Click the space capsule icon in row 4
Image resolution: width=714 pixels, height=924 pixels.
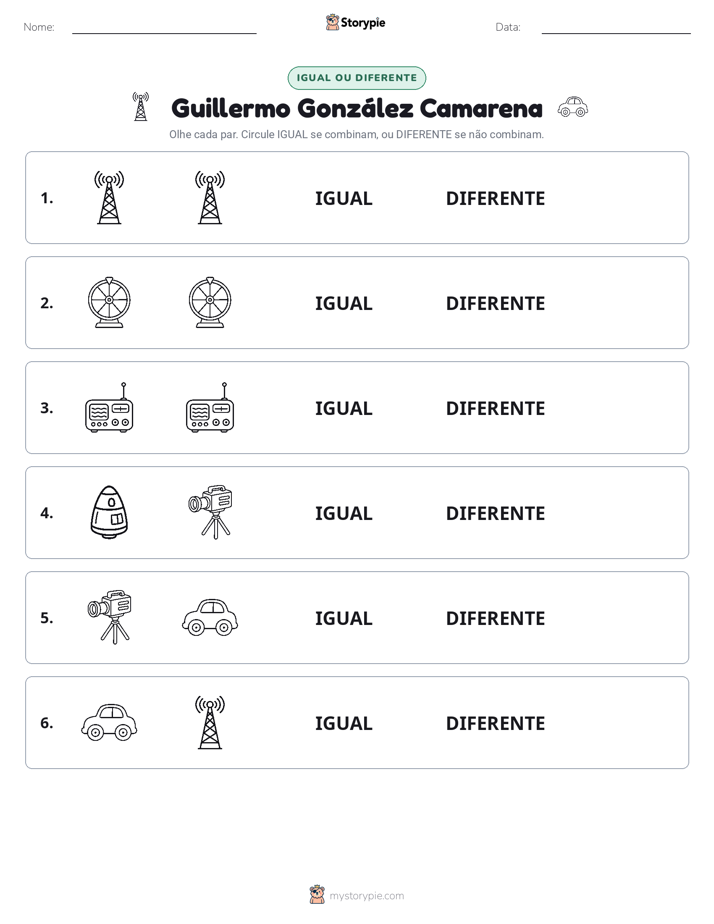tap(109, 512)
